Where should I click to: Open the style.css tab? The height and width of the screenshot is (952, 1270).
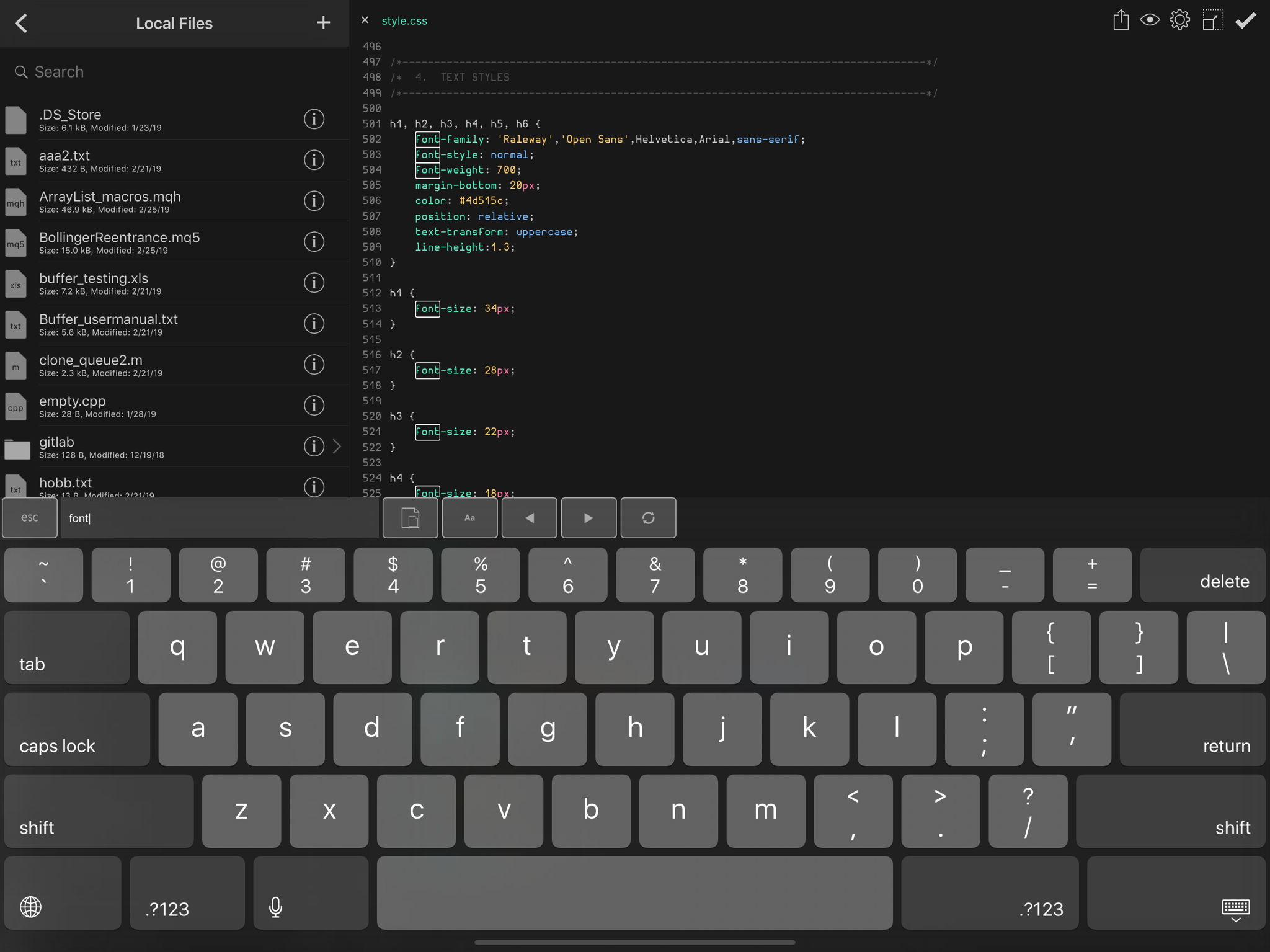pyautogui.click(x=404, y=20)
